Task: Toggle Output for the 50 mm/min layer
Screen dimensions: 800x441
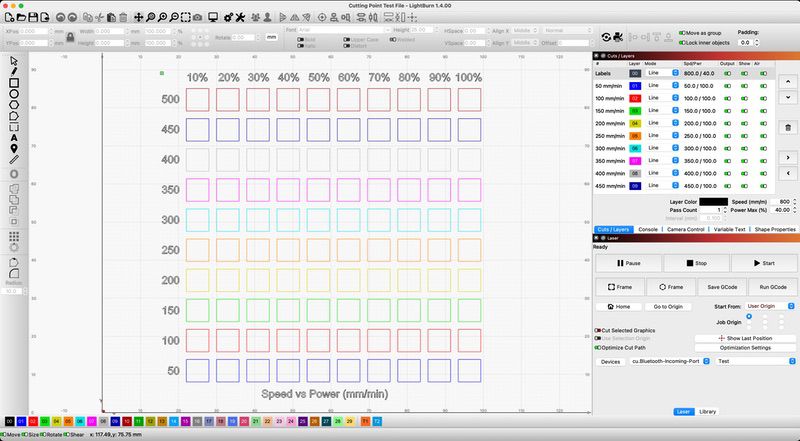Action: pos(727,87)
